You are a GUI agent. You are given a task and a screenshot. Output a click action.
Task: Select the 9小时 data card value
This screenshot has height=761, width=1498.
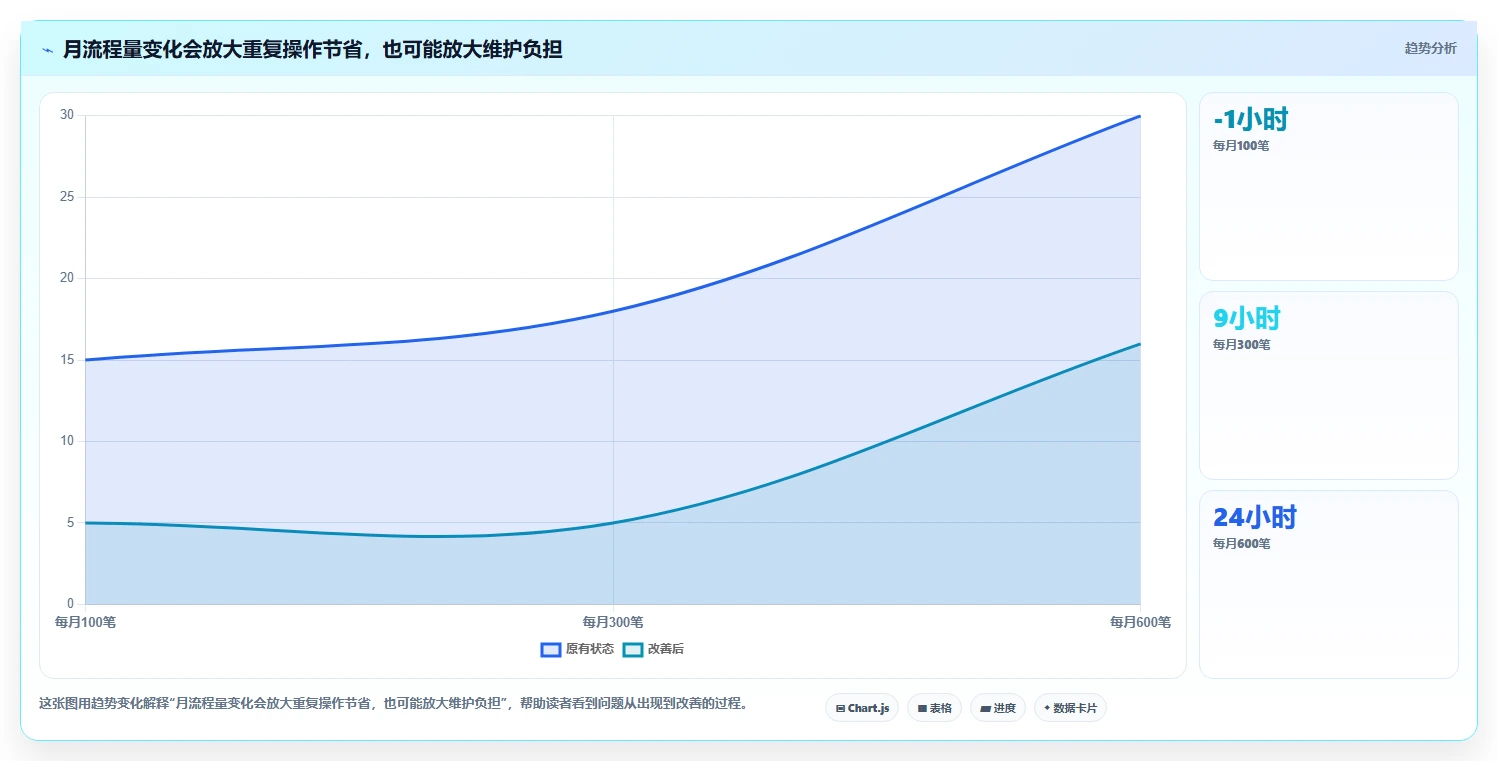coord(1246,319)
